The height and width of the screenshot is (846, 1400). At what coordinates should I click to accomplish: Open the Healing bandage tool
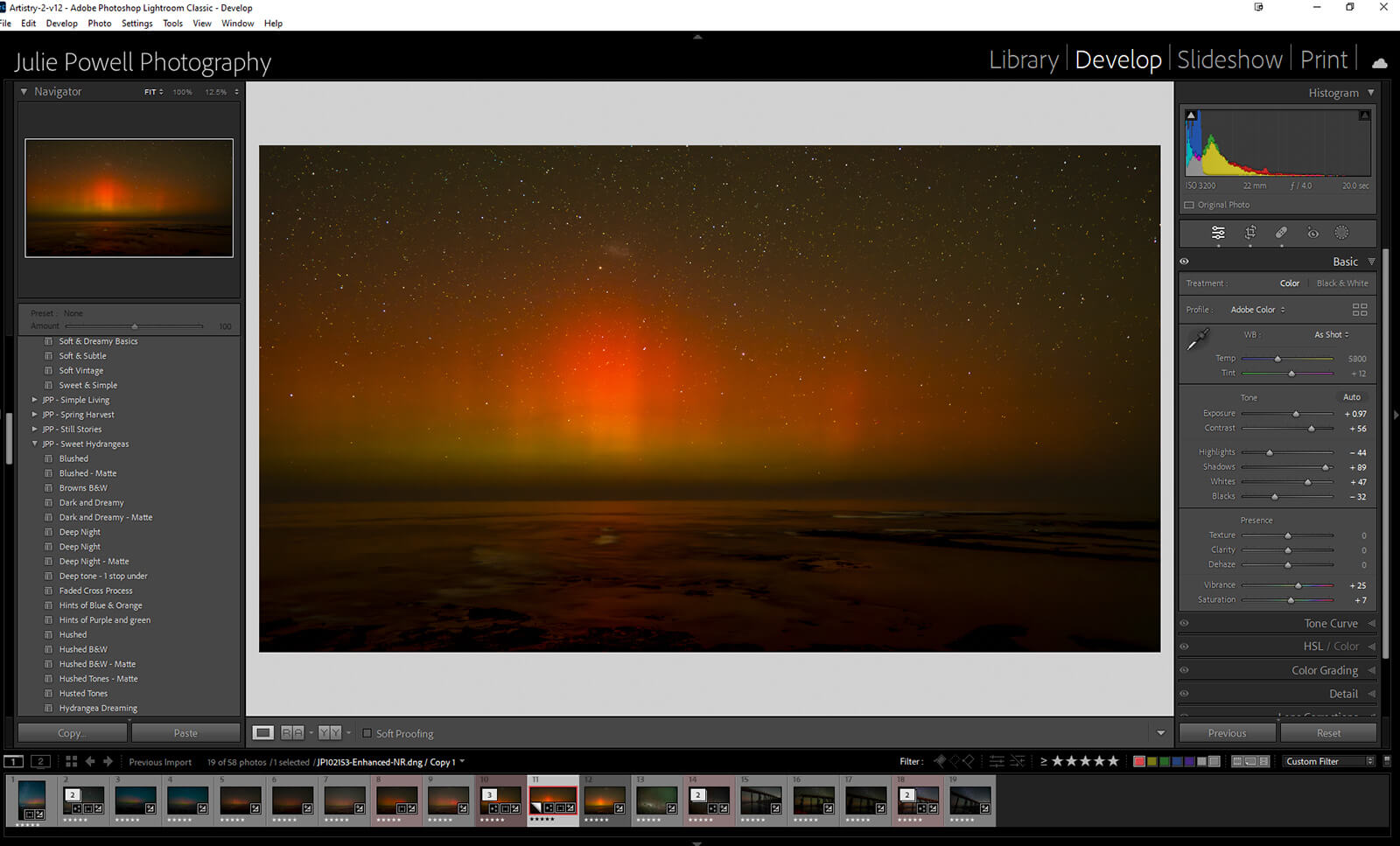pyautogui.click(x=1281, y=233)
